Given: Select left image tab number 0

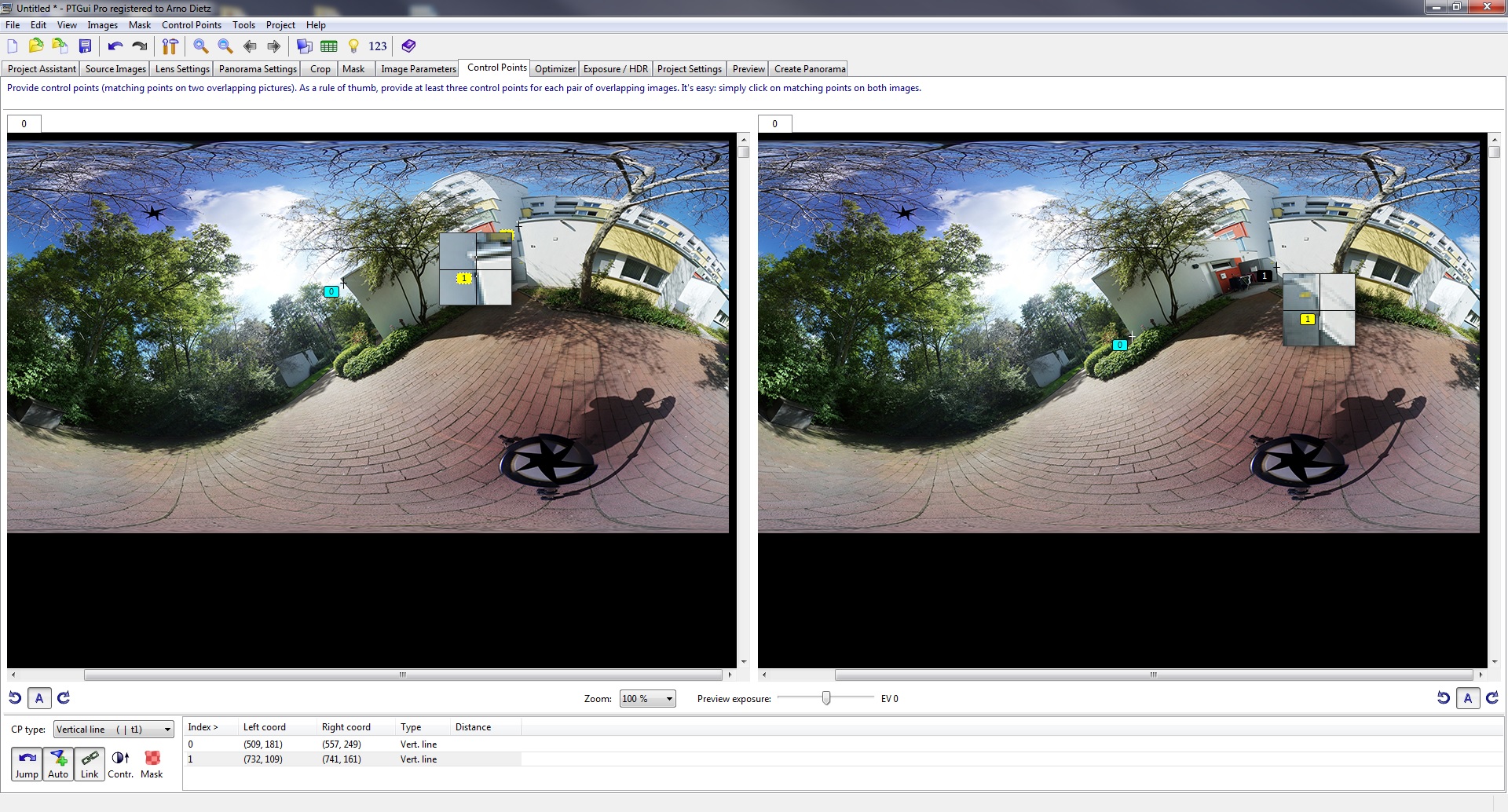Looking at the screenshot, I should [24, 124].
